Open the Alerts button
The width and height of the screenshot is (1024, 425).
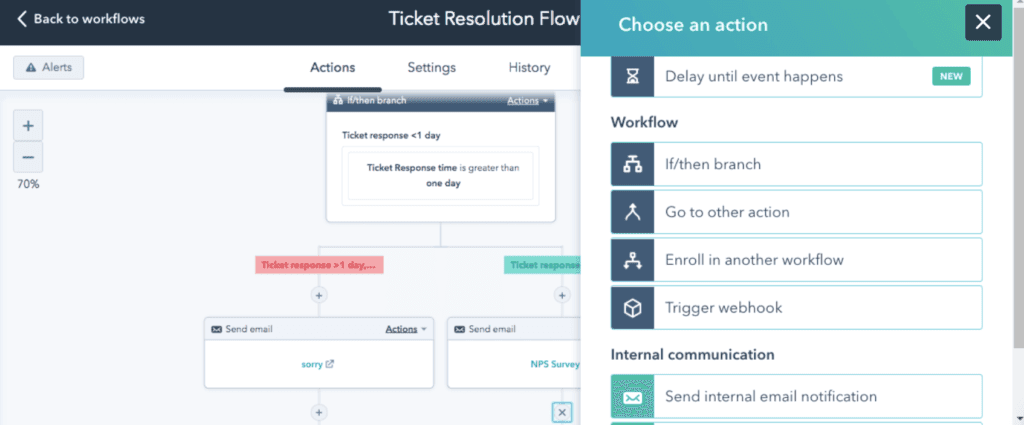(49, 68)
